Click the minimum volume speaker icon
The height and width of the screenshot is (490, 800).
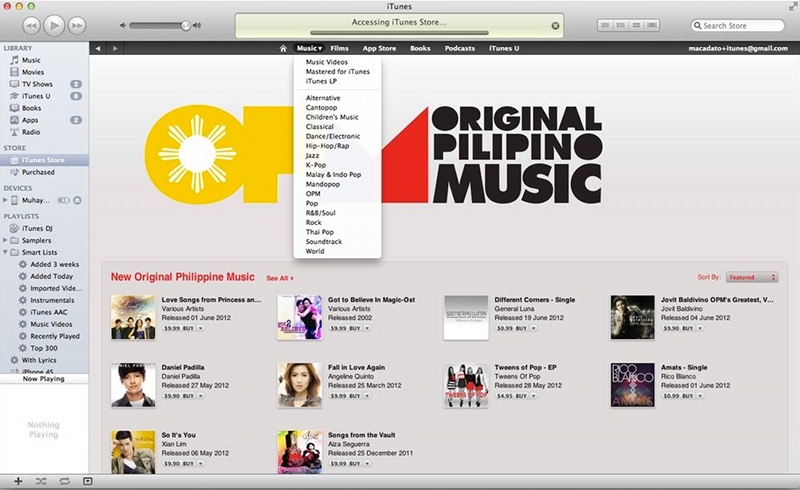point(122,25)
